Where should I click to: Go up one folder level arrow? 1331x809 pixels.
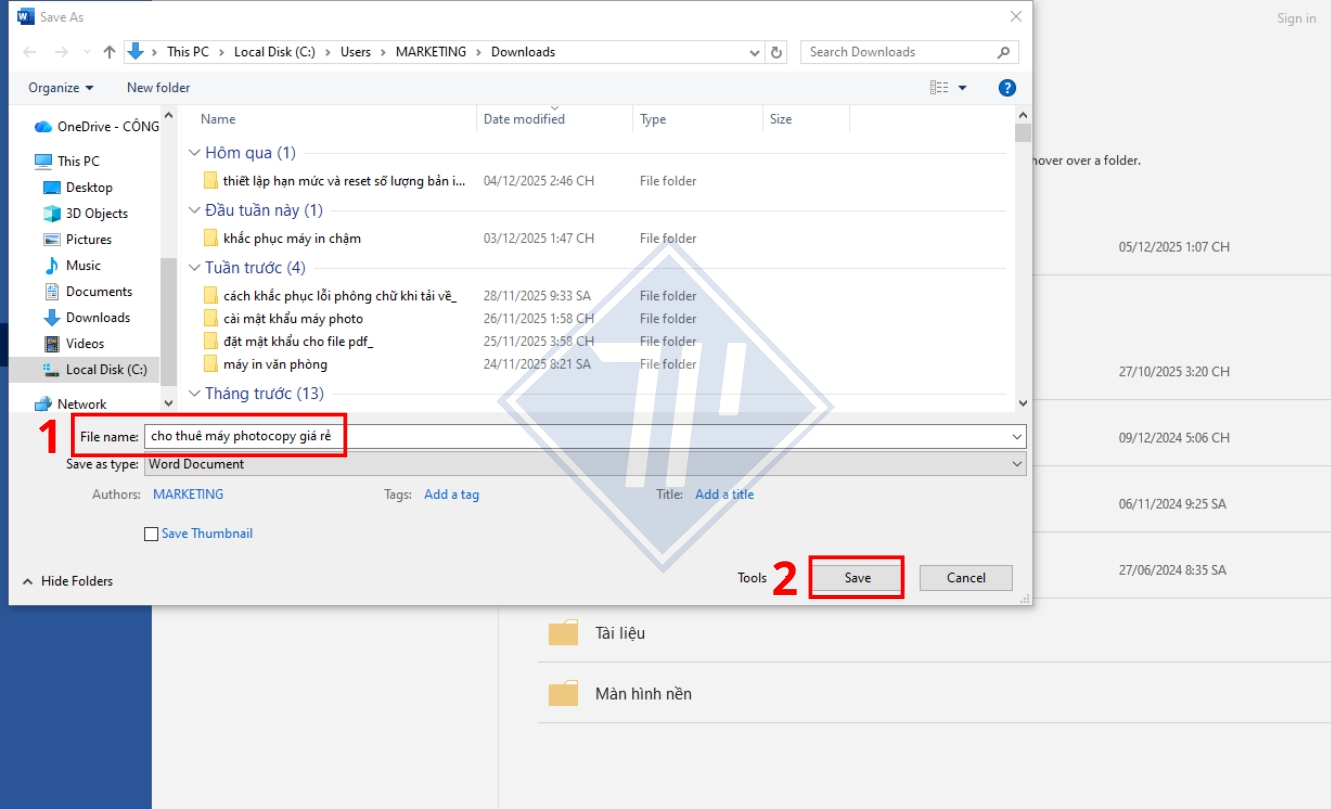[110, 52]
